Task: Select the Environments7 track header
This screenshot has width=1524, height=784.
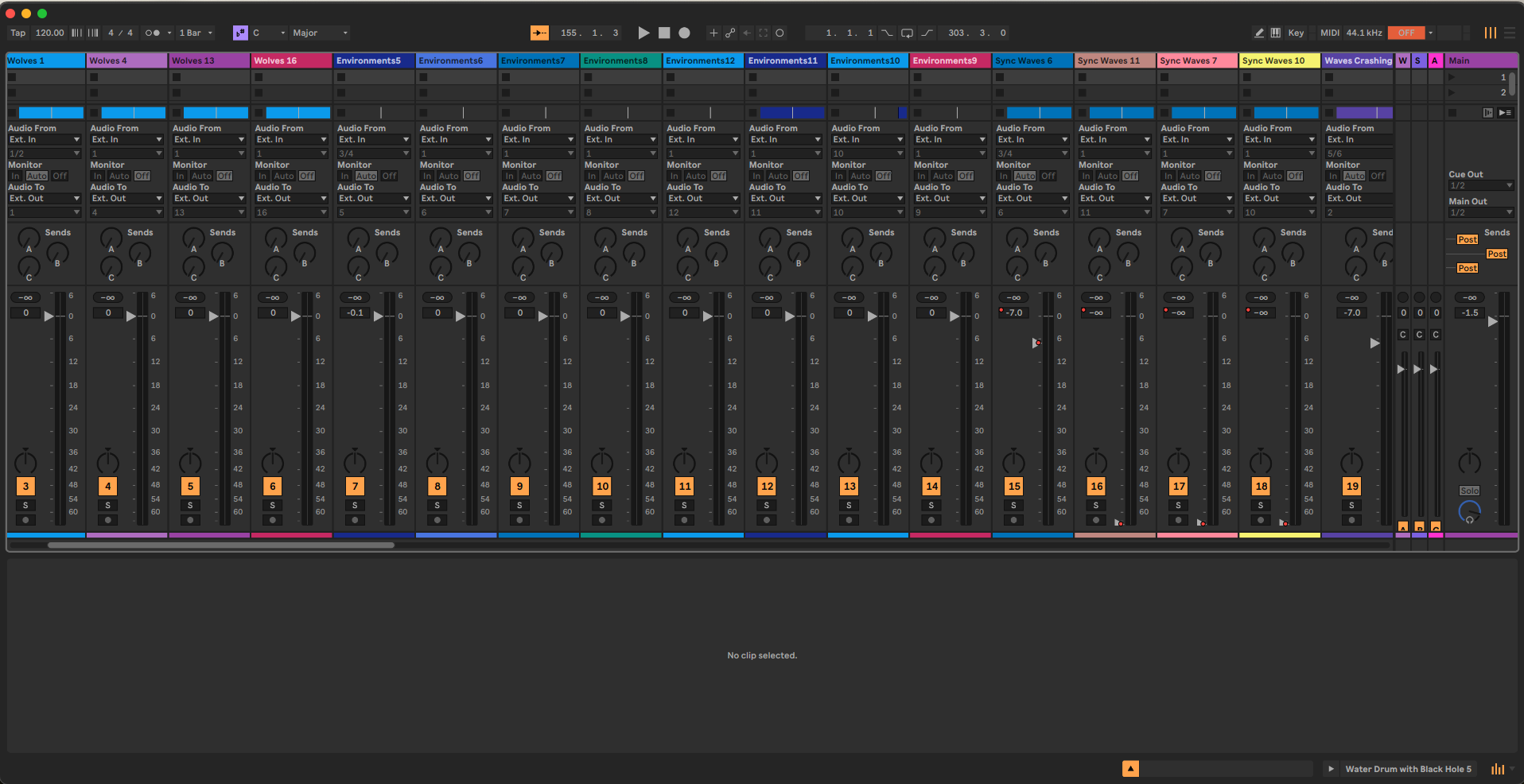Action: pos(538,60)
